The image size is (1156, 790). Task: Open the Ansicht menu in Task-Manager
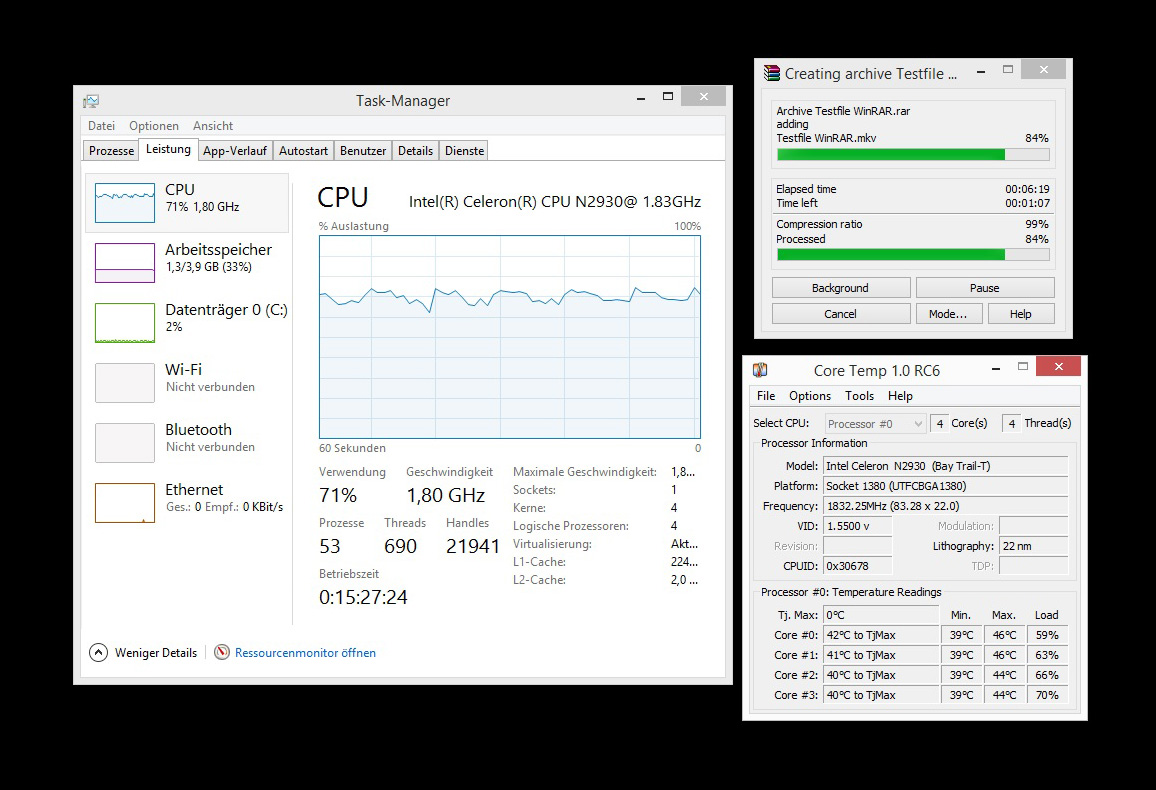point(212,125)
